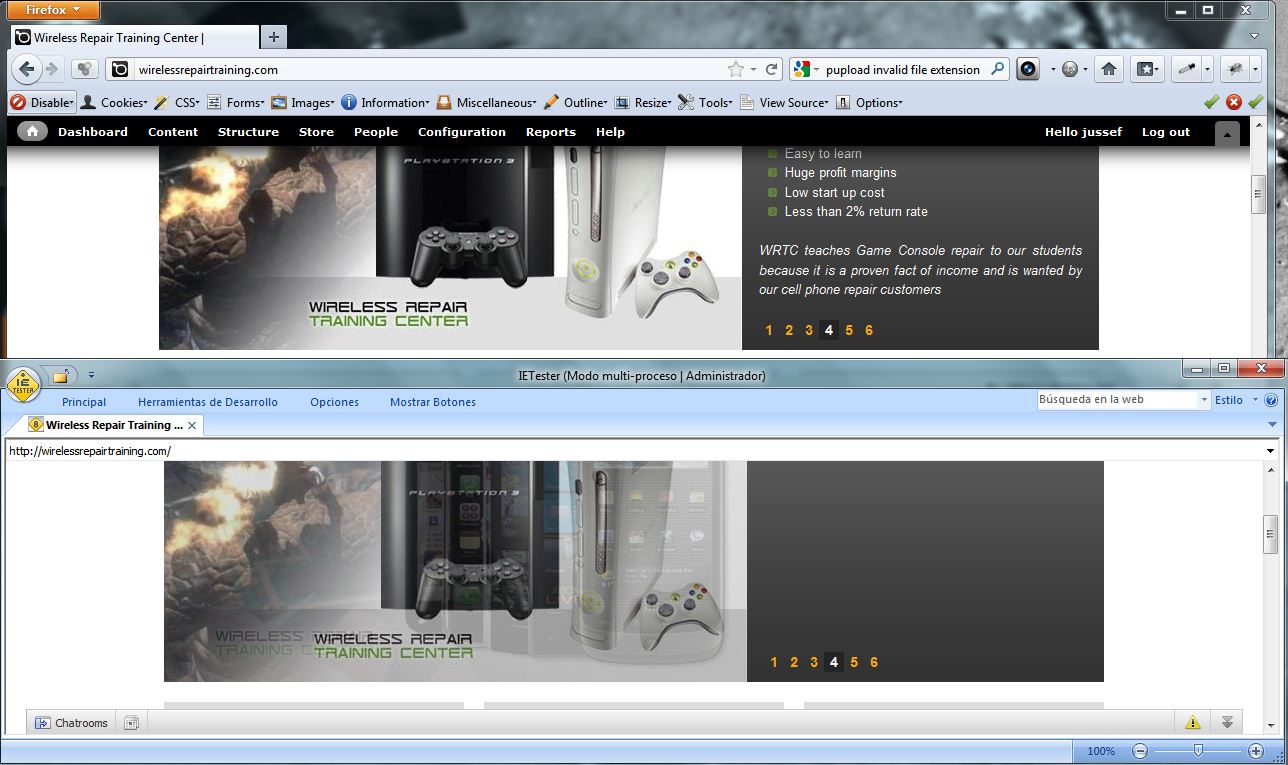Click the Drupal admin home icon
The height and width of the screenshot is (765, 1288).
32,131
